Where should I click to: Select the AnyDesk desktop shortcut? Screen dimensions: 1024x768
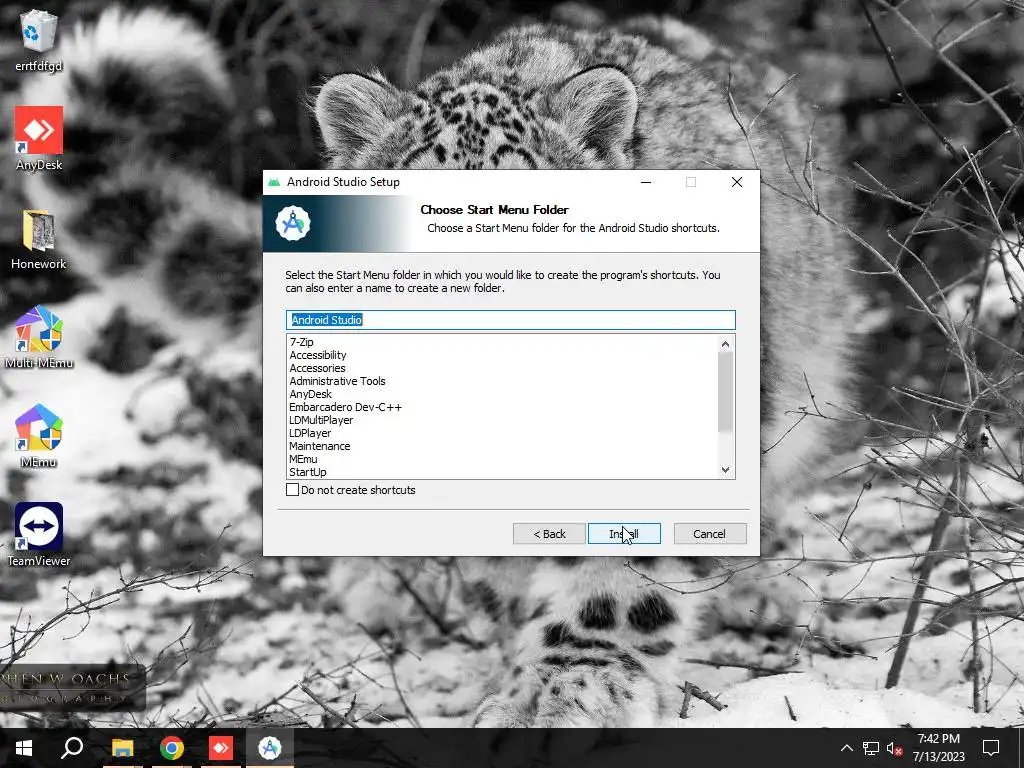(39, 138)
